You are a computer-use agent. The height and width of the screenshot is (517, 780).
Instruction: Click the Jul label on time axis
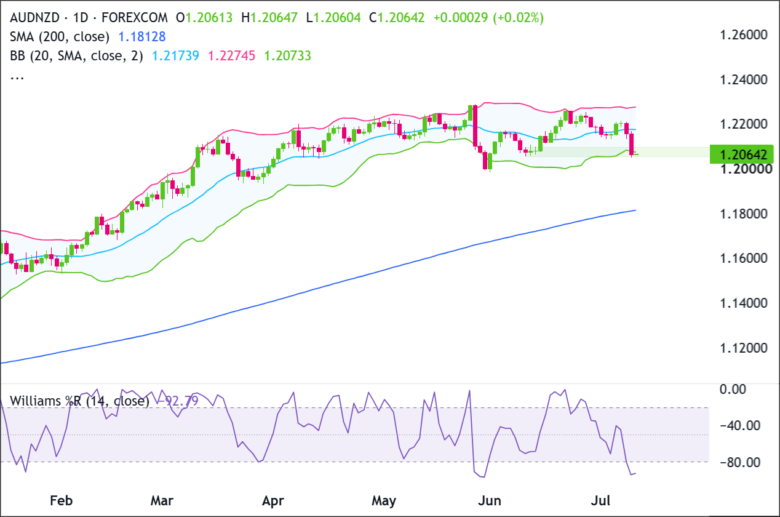click(x=600, y=501)
